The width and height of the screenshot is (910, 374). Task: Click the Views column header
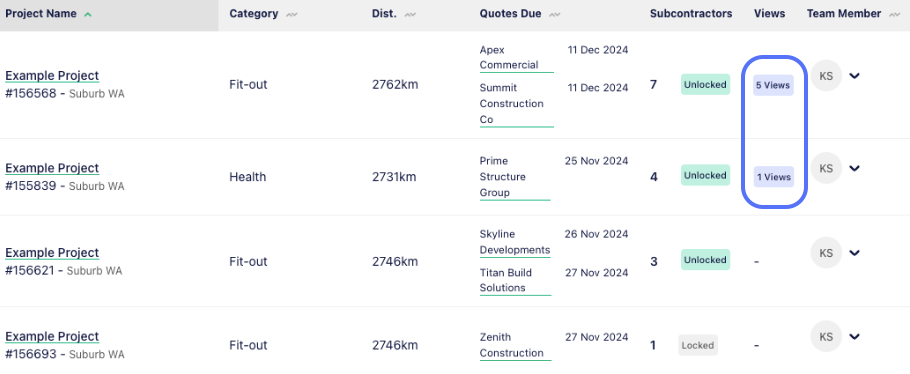770,14
